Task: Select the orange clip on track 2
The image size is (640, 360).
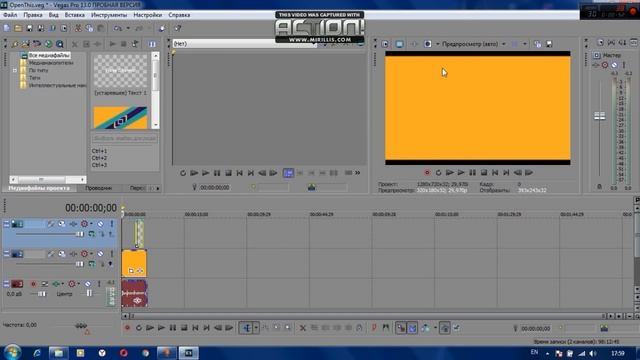Action: 134,264
